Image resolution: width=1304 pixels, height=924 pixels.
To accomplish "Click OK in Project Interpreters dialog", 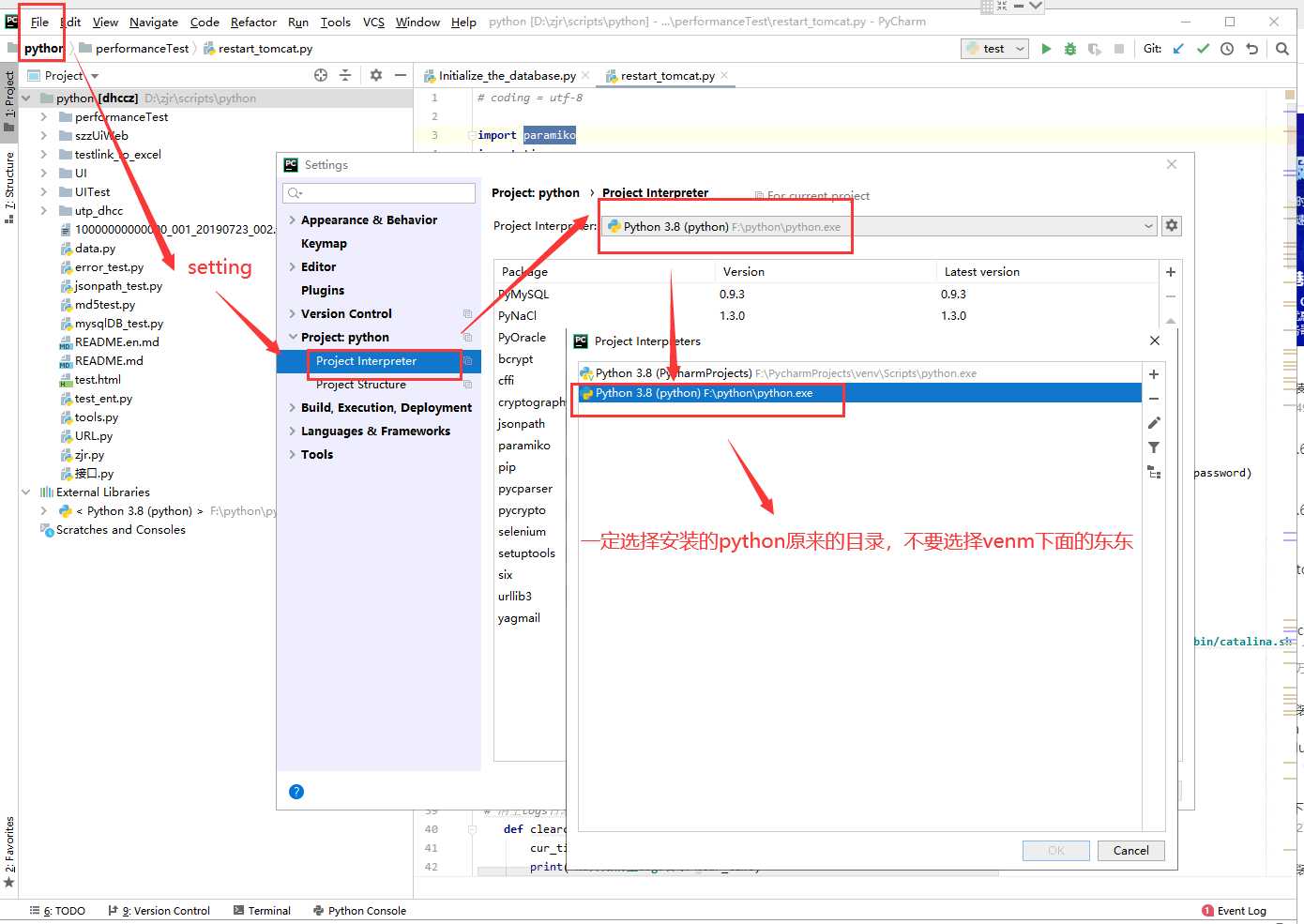I will coord(1056,851).
